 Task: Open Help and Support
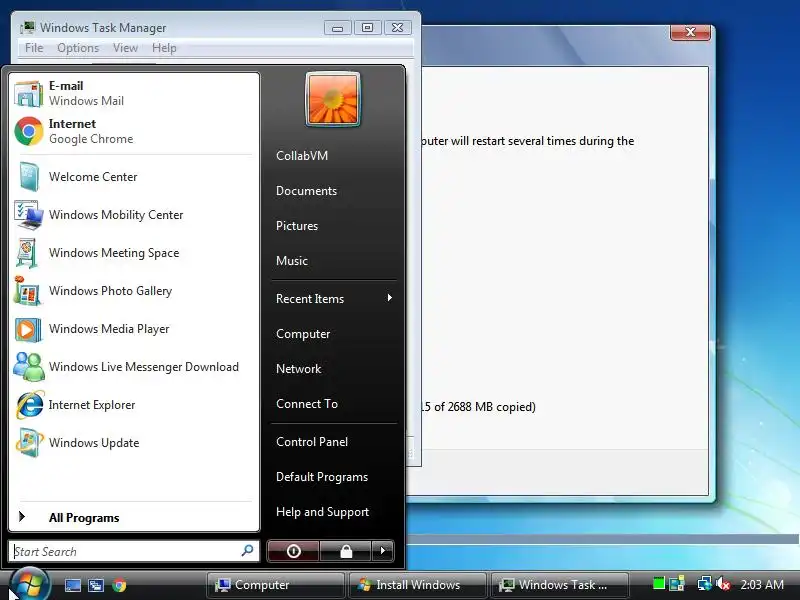[x=322, y=512]
